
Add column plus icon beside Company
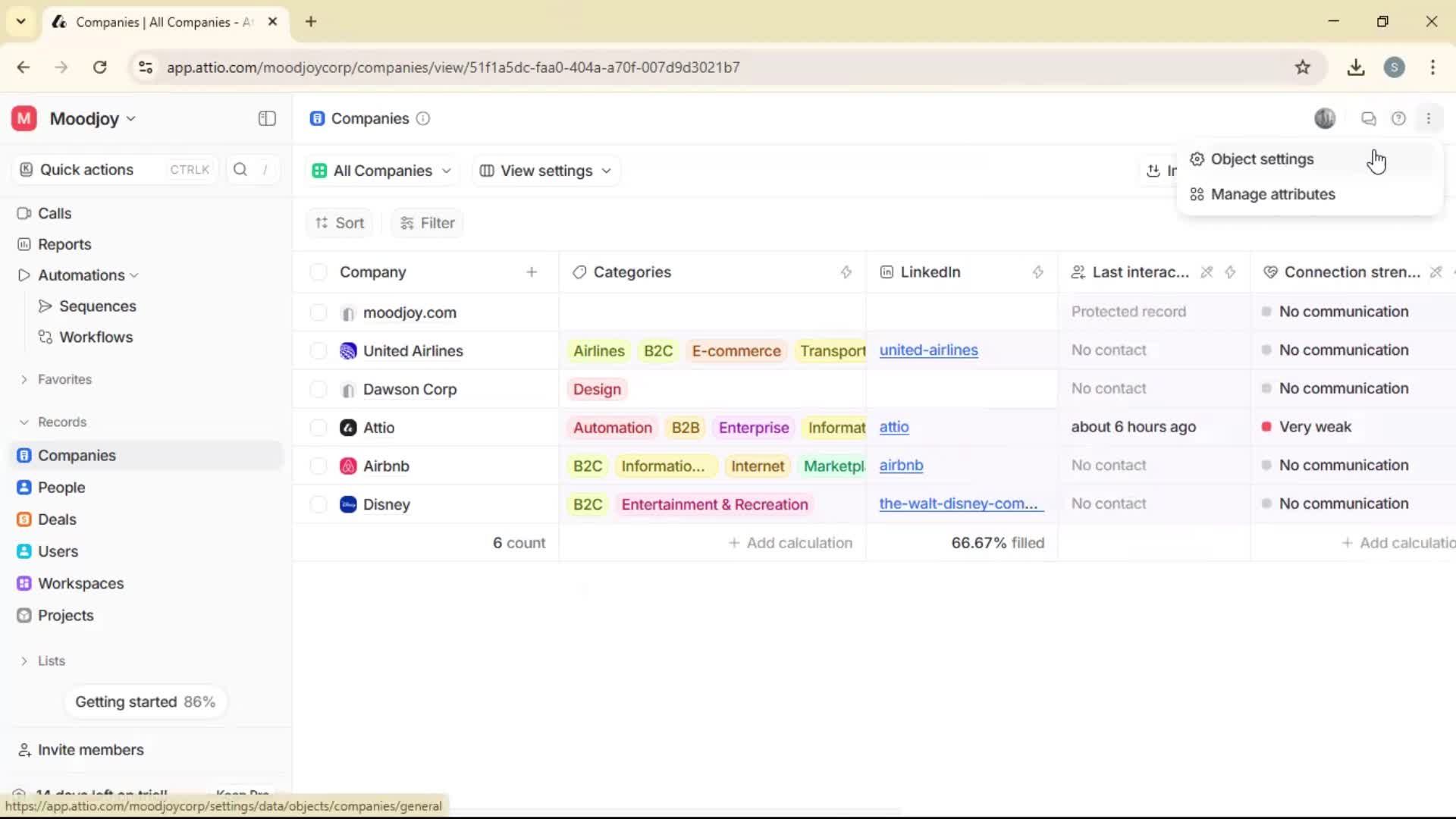[532, 272]
